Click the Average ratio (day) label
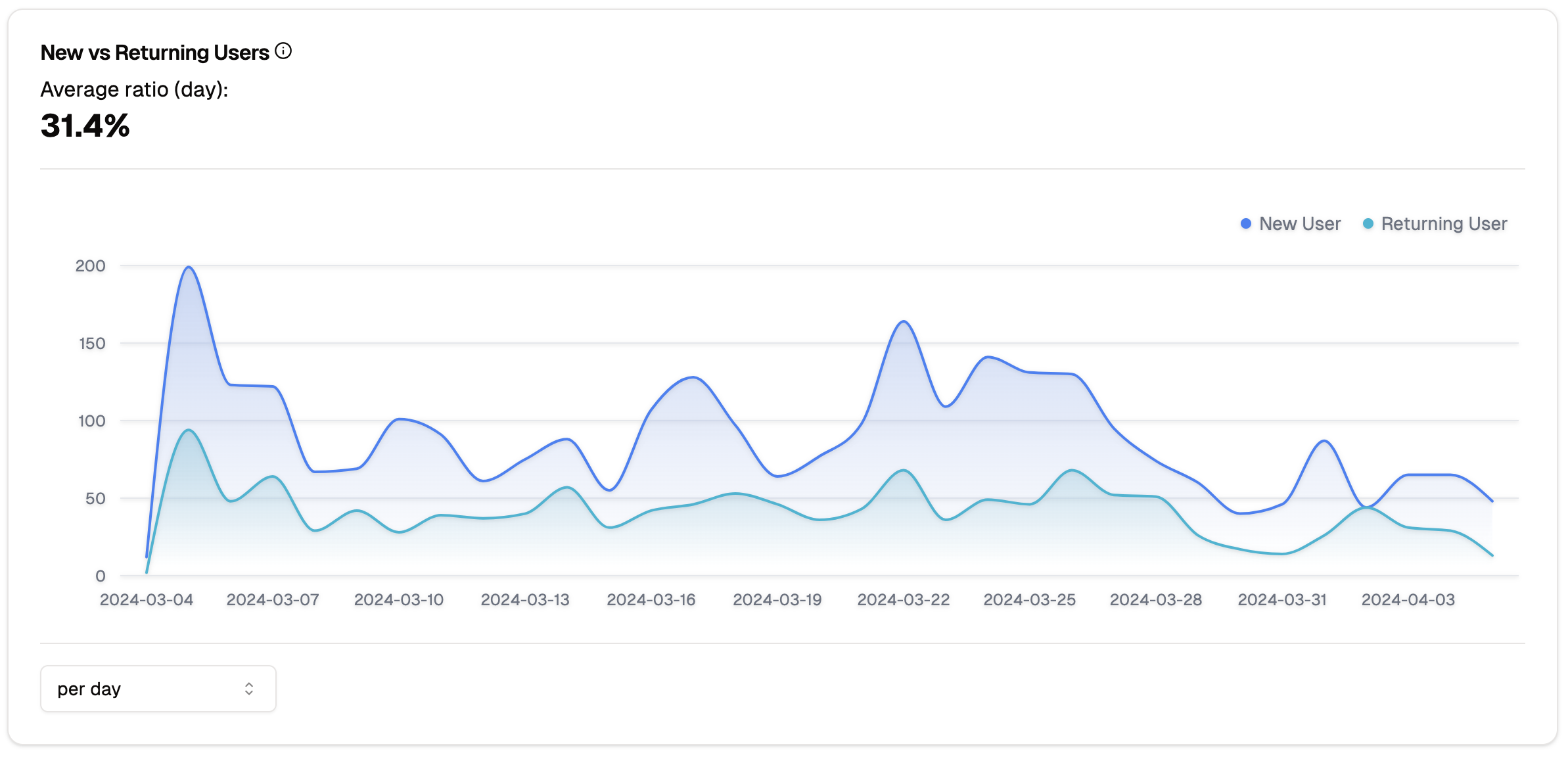Image resolution: width=1568 pixels, height=761 pixels. click(135, 89)
